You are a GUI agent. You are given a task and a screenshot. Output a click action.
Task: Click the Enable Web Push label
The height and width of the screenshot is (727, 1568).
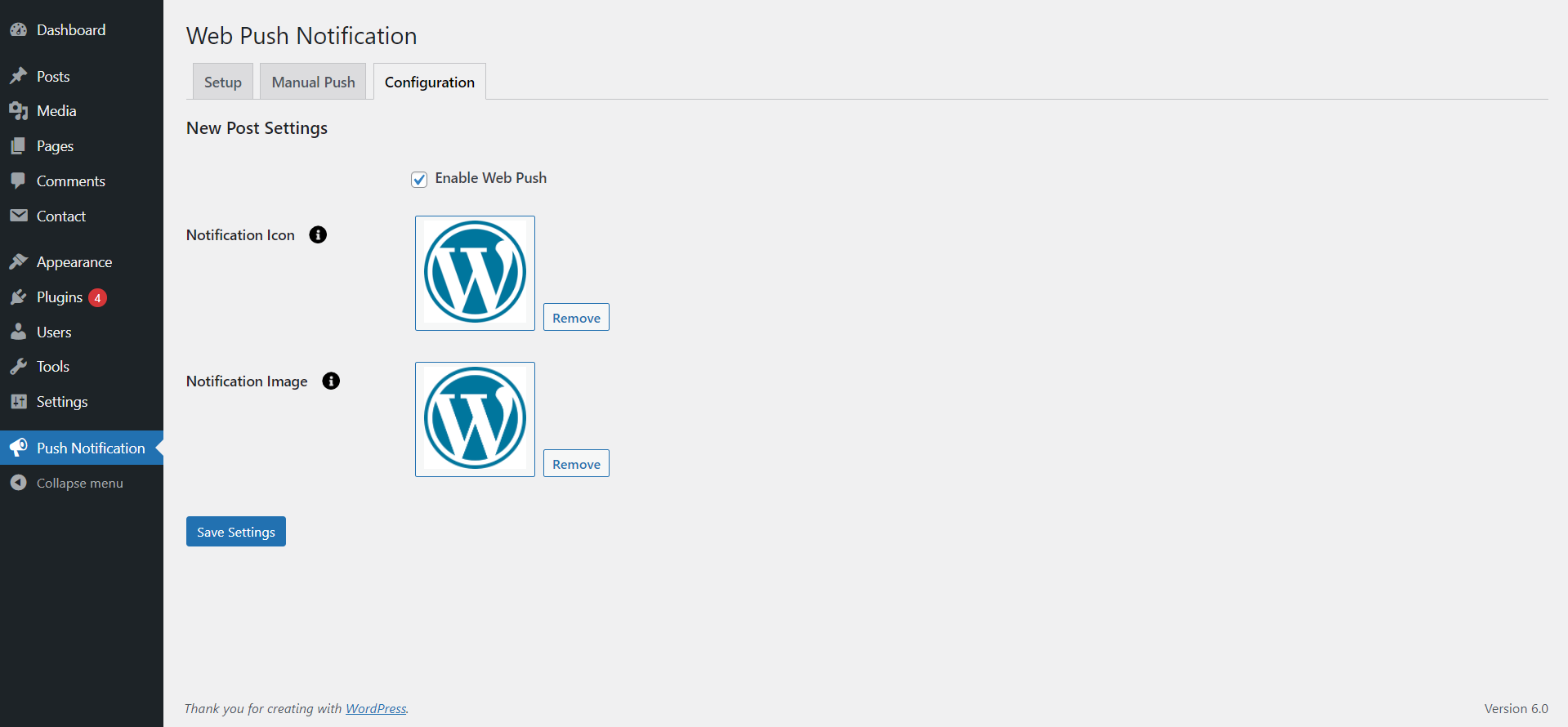coord(491,178)
